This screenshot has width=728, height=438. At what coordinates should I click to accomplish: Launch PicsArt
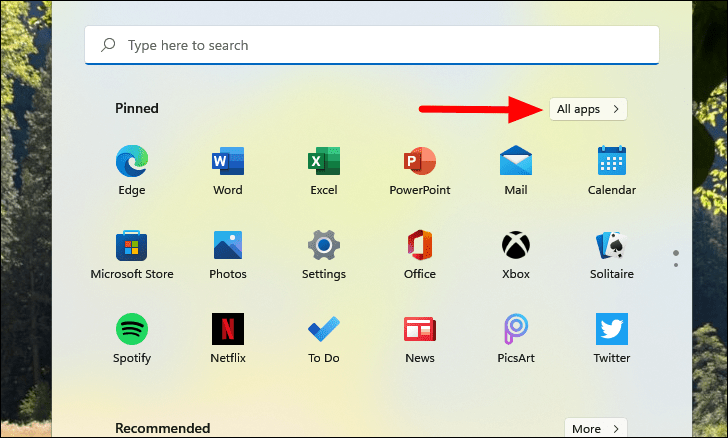516,338
